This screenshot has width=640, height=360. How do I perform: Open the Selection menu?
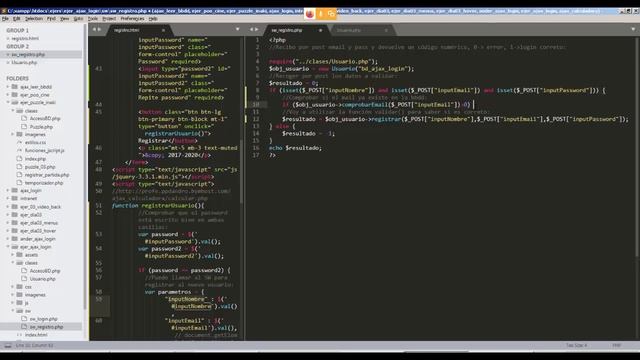(33, 19)
